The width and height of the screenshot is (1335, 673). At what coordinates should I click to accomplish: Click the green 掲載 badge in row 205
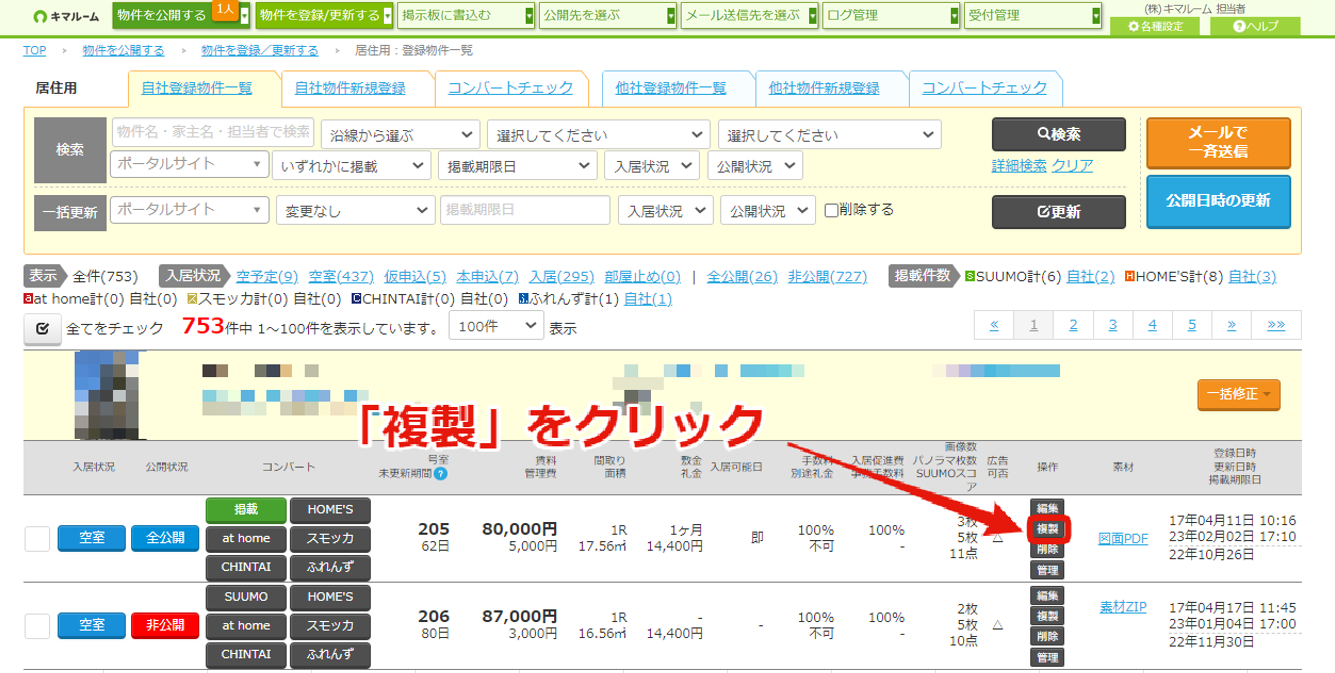point(246,510)
